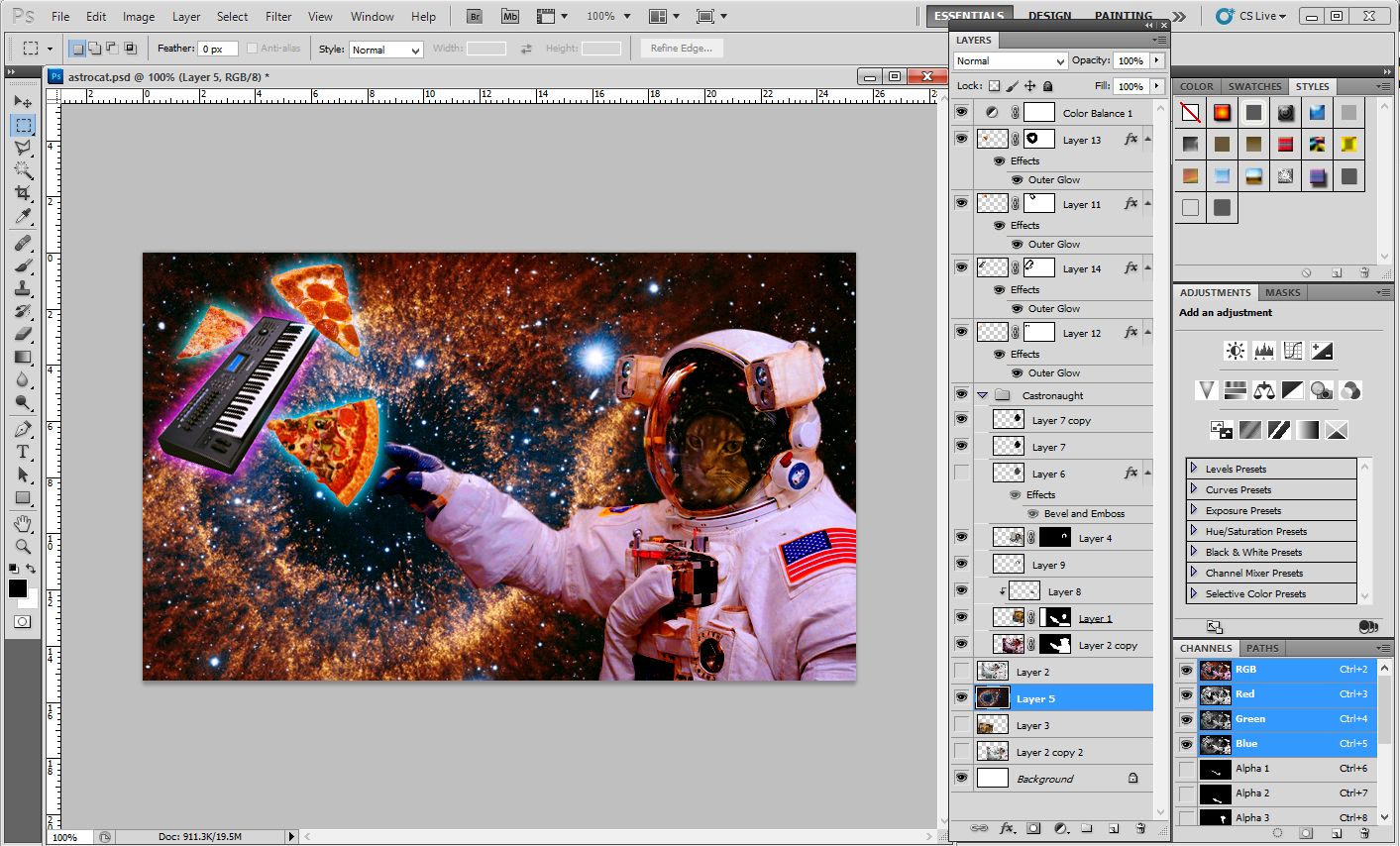This screenshot has width=1400, height=846.
Task: Hide the Castronaught group
Action: tap(961, 394)
